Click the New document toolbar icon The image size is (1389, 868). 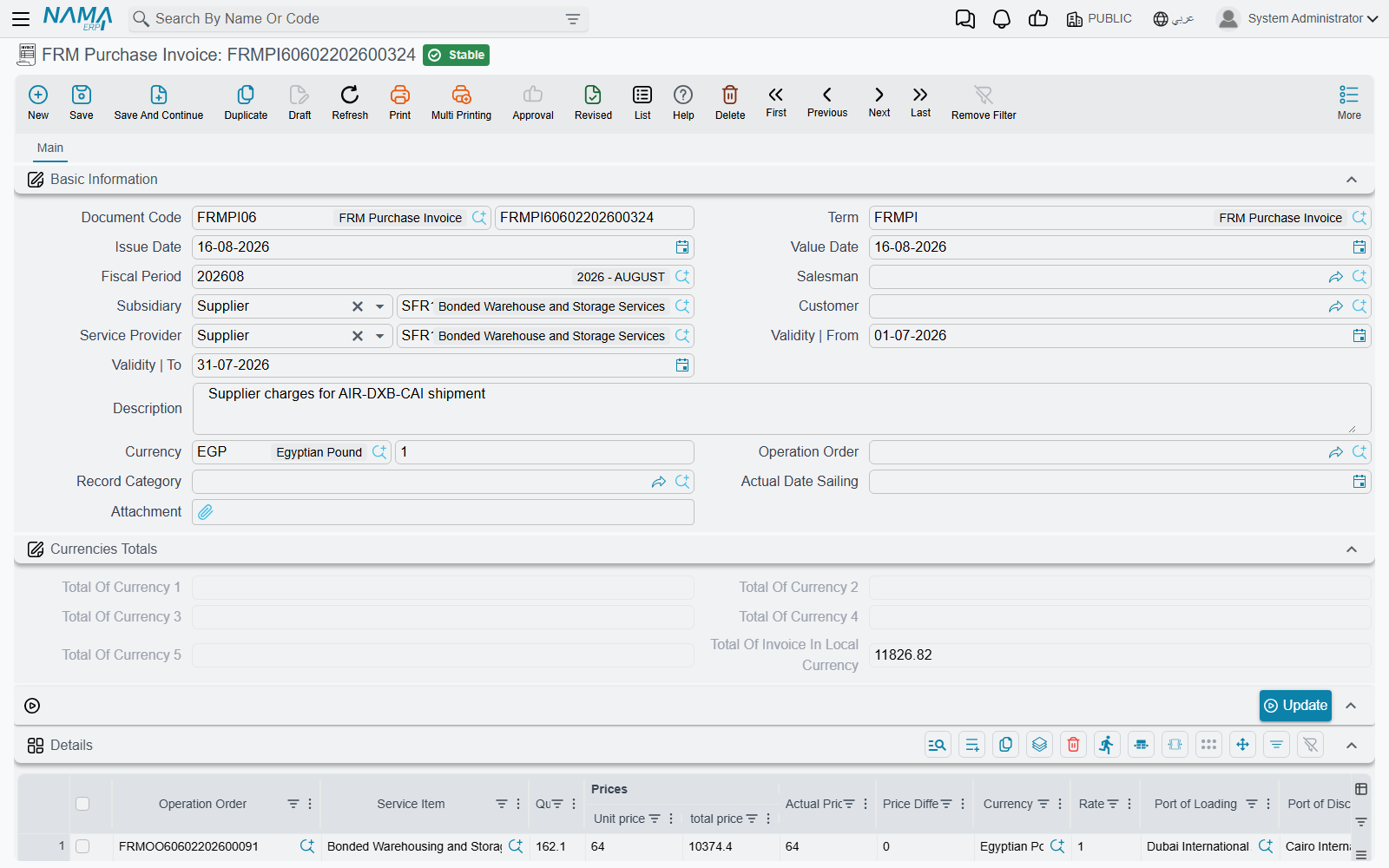tap(38, 102)
